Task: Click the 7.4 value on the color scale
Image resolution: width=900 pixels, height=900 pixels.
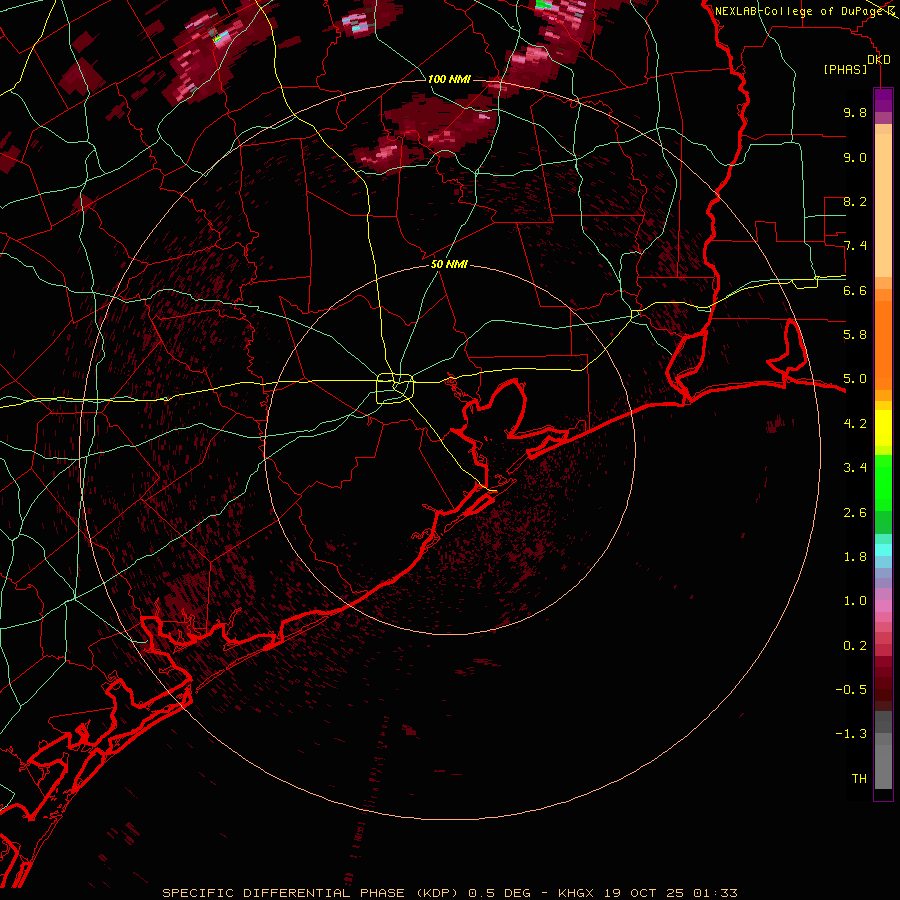Action: click(x=855, y=246)
